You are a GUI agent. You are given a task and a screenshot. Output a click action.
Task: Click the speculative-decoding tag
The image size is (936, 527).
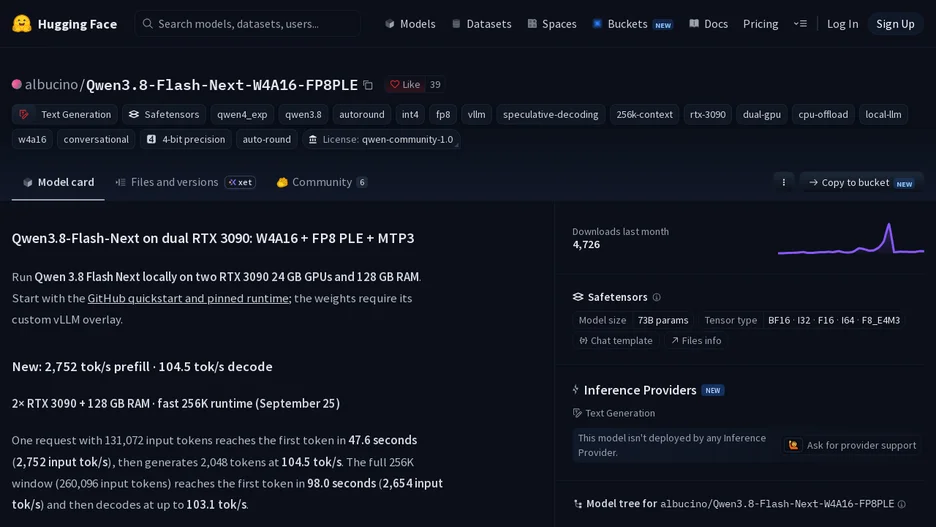[550, 114]
